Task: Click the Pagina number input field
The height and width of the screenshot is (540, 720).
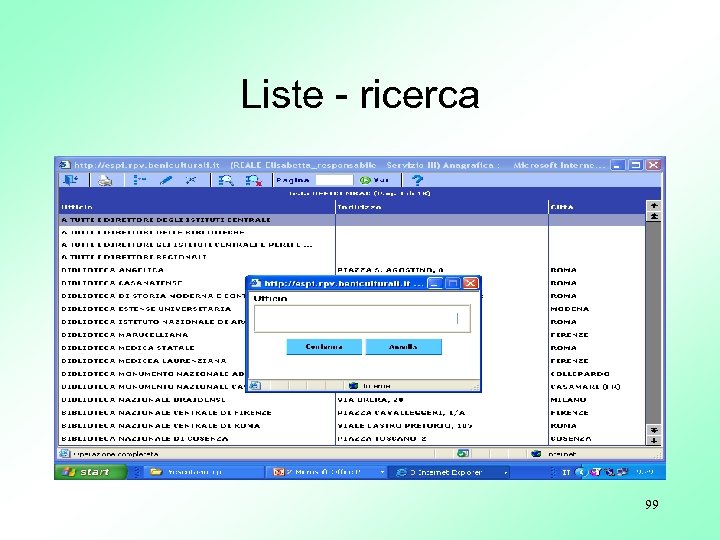Action: tap(334, 180)
